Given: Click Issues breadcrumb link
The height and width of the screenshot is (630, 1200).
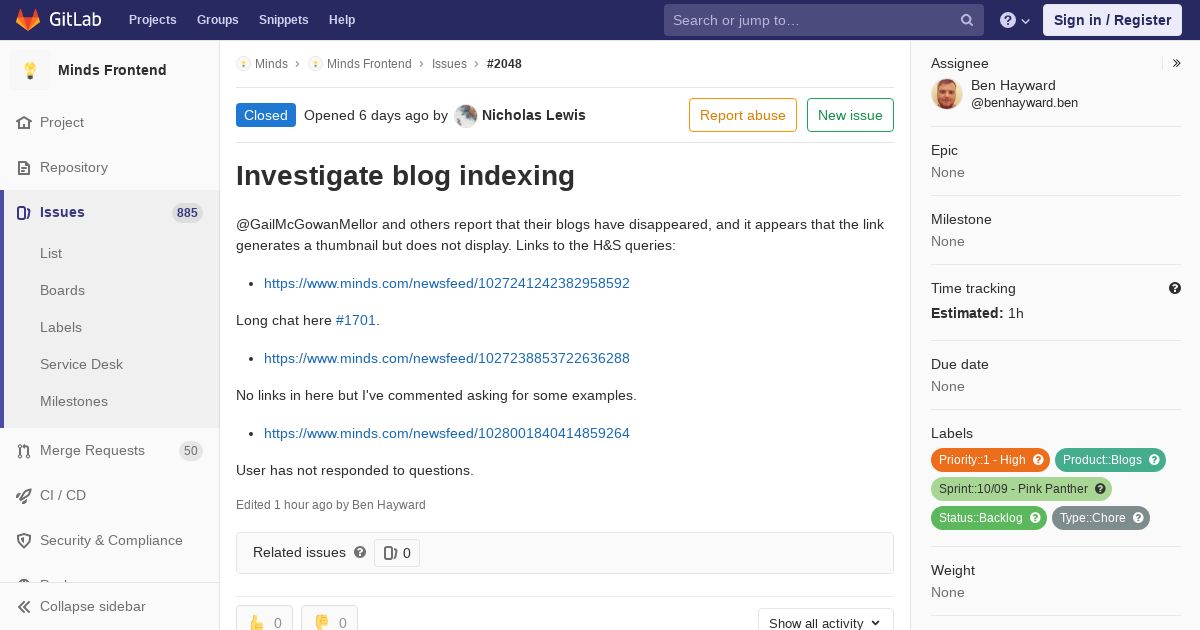Looking at the screenshot, I should pos(449,64).
